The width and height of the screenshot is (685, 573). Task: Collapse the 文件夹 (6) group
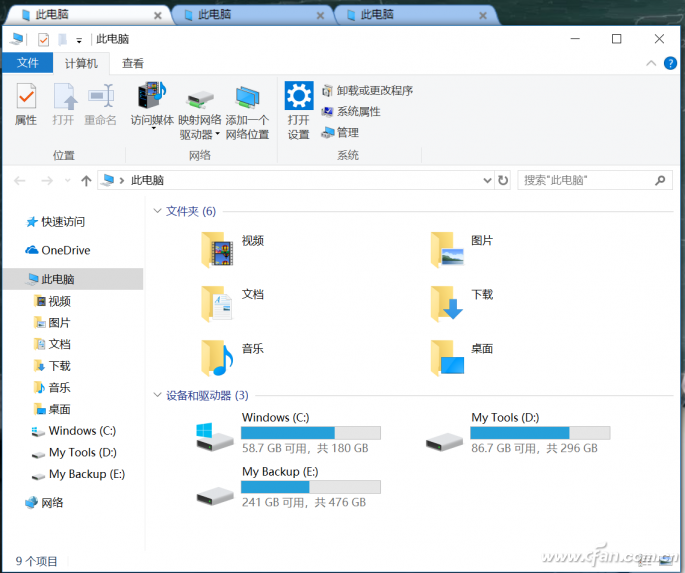[x=157, y=211]
